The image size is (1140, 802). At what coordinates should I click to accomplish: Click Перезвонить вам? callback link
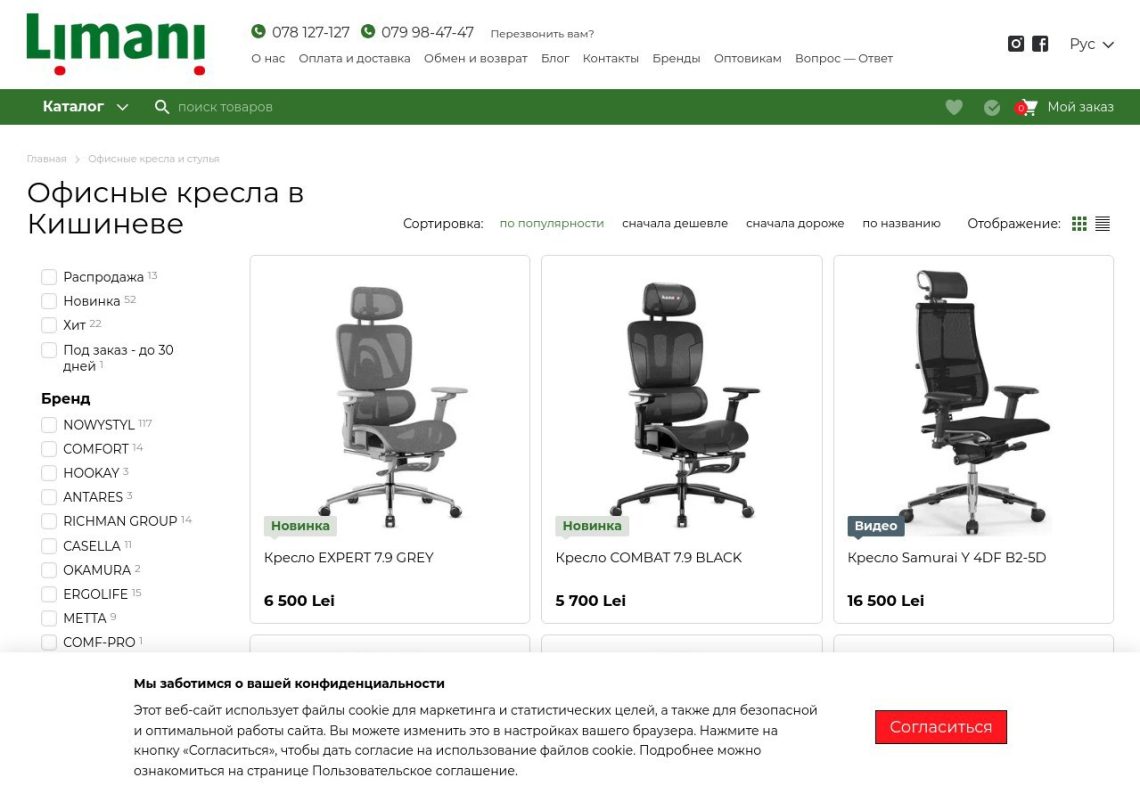tap(542, 33)
